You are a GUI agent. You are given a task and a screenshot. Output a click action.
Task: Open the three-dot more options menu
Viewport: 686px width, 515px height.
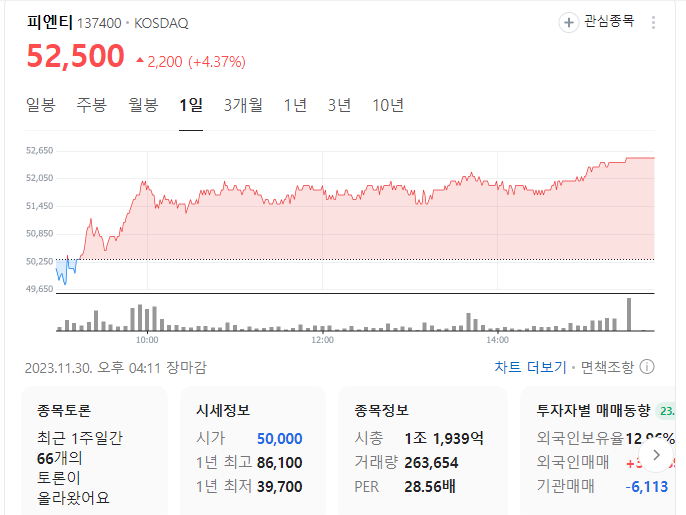point(653,22)
